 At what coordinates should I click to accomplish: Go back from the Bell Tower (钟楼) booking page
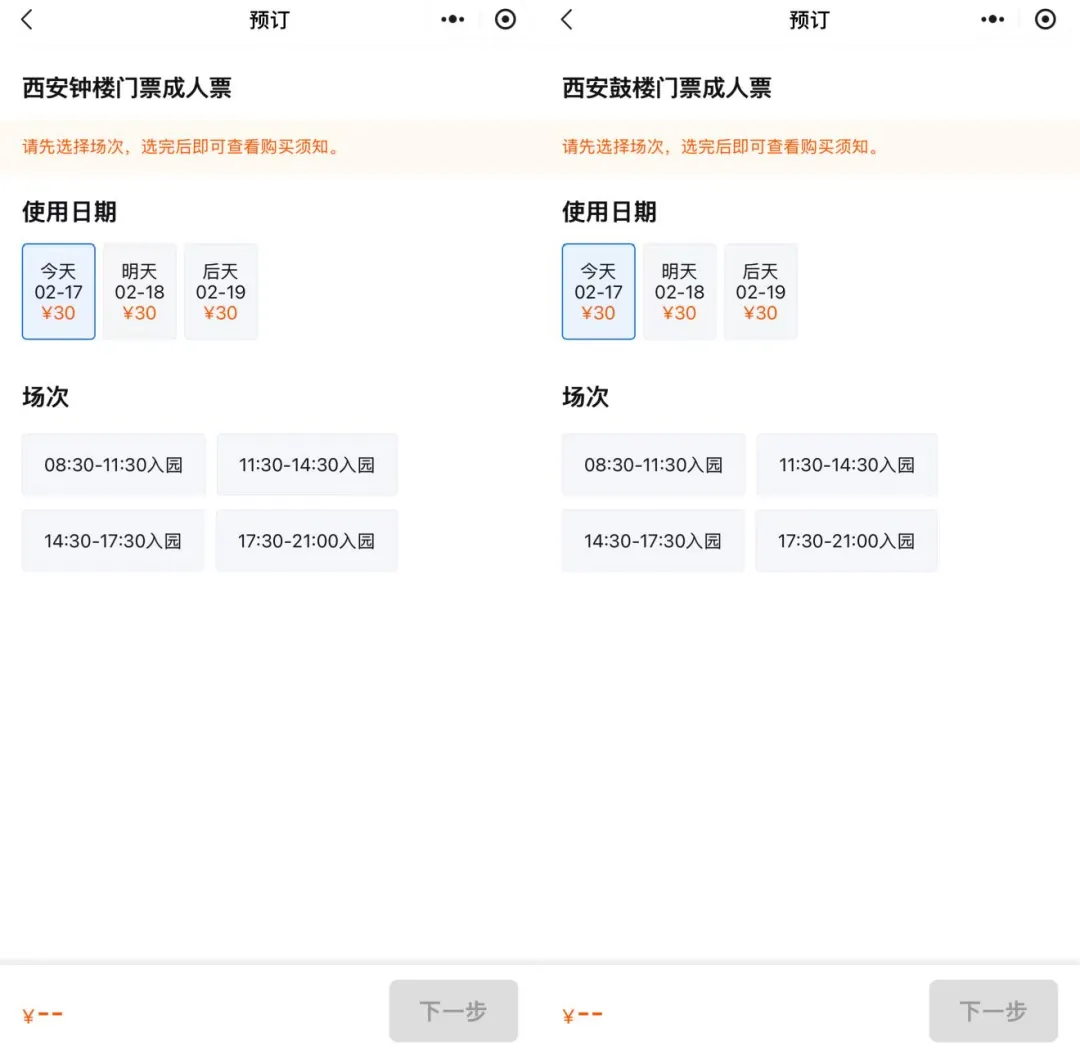(x=27, y=19)
